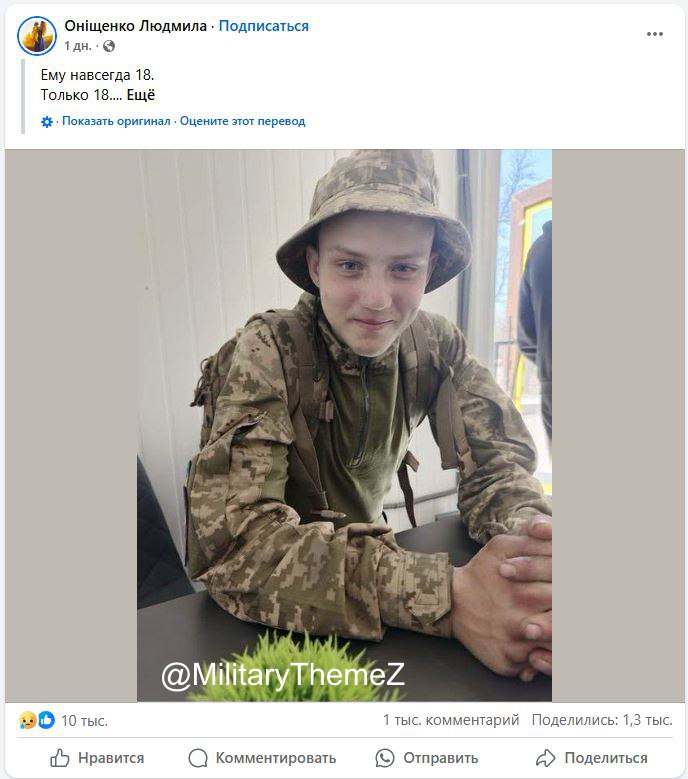The height and width of the screenshot is (779, 688).
Task: Open the 10 тыс. reactions count
Action: click(x=84, y=721)
